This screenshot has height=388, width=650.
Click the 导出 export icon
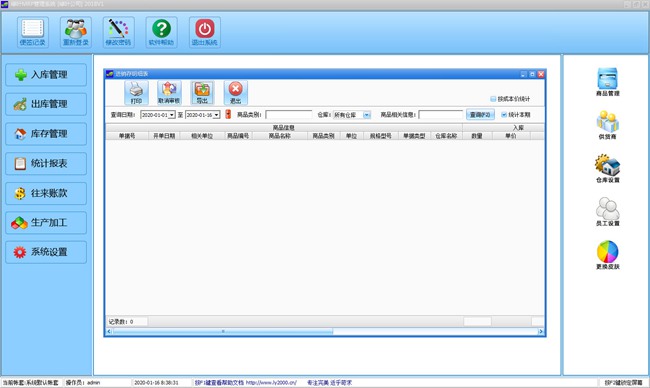pos(202,92)
